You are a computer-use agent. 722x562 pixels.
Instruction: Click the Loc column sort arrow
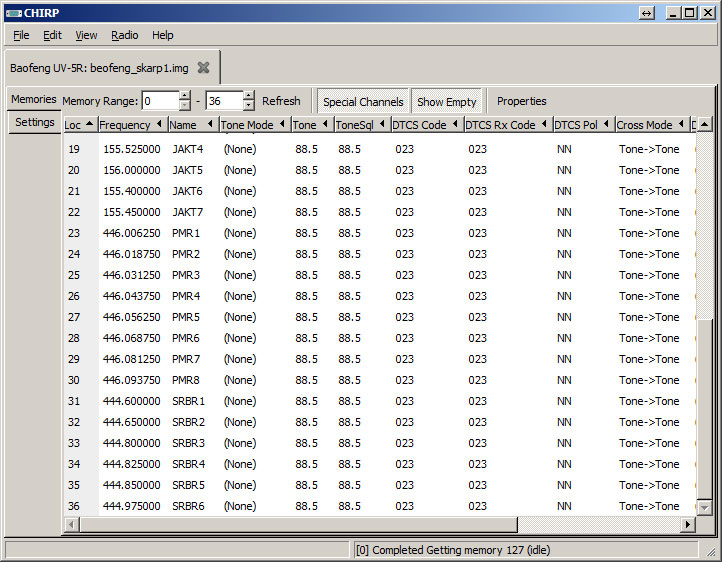[x=90, y=124]
